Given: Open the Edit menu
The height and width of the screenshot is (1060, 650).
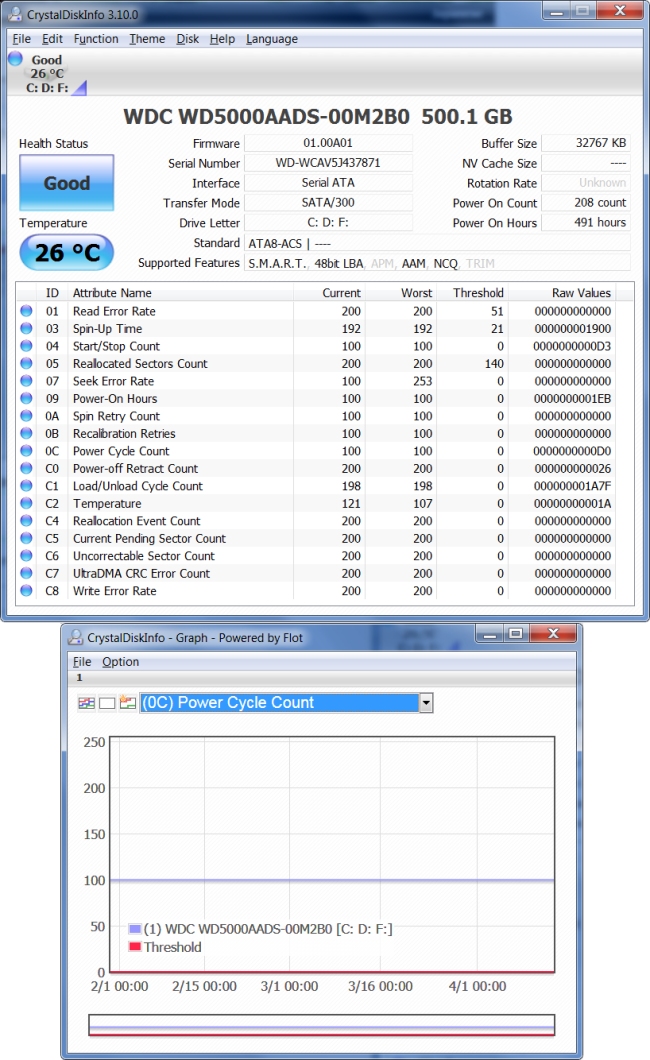Looking at the screenshot, I should [x=52, y=39].
